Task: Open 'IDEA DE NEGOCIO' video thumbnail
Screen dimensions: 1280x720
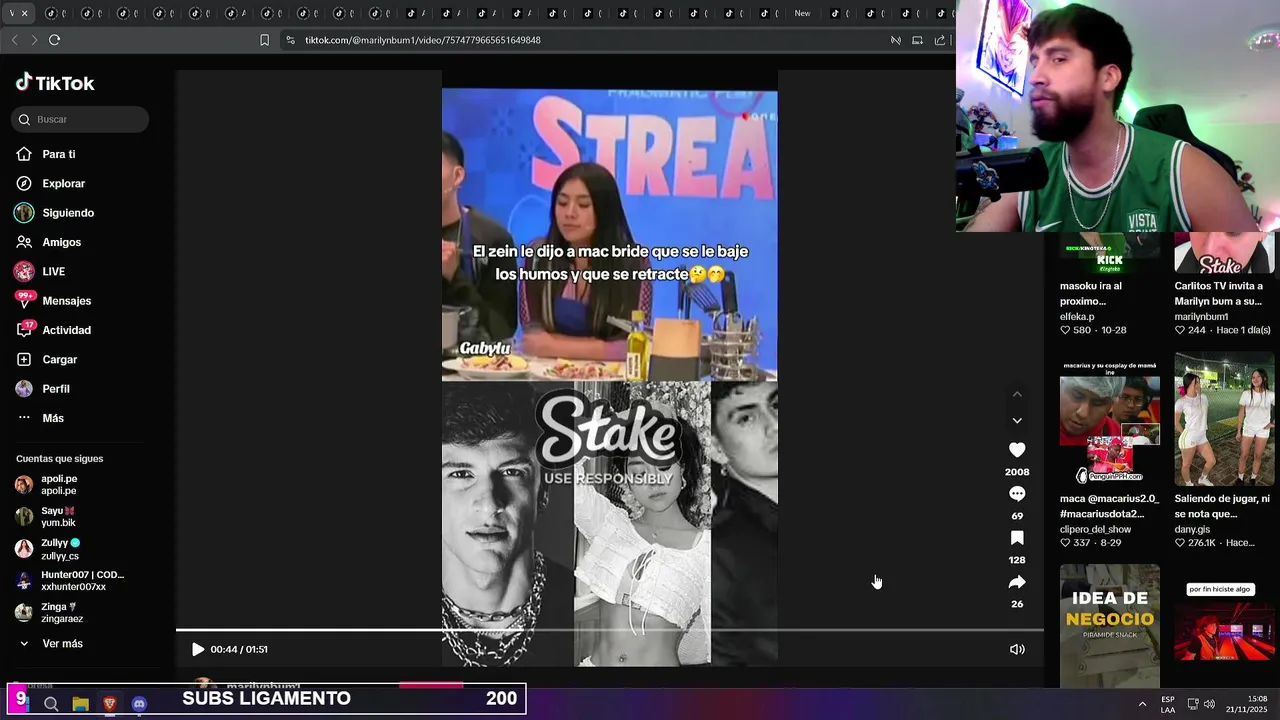Action: click(x=1110, y=625)
